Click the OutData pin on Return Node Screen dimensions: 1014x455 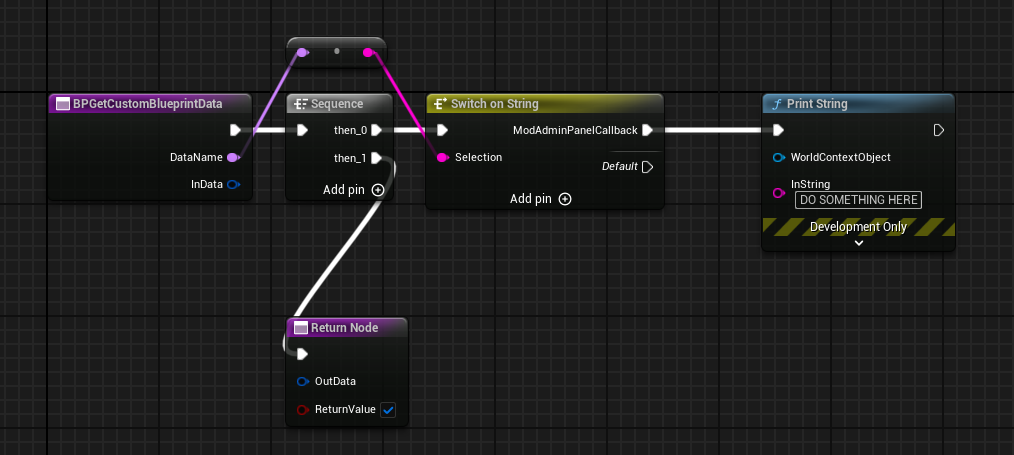(x=302, y=381)
